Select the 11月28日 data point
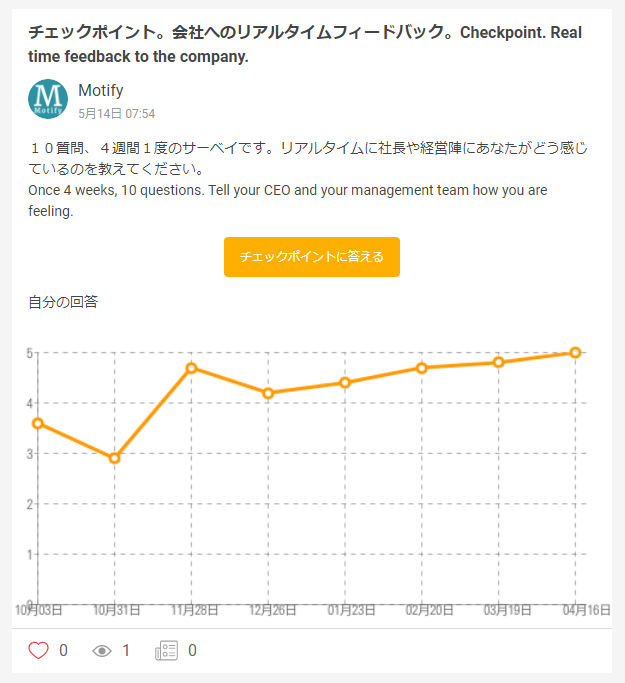 click(x=191, y=368)
